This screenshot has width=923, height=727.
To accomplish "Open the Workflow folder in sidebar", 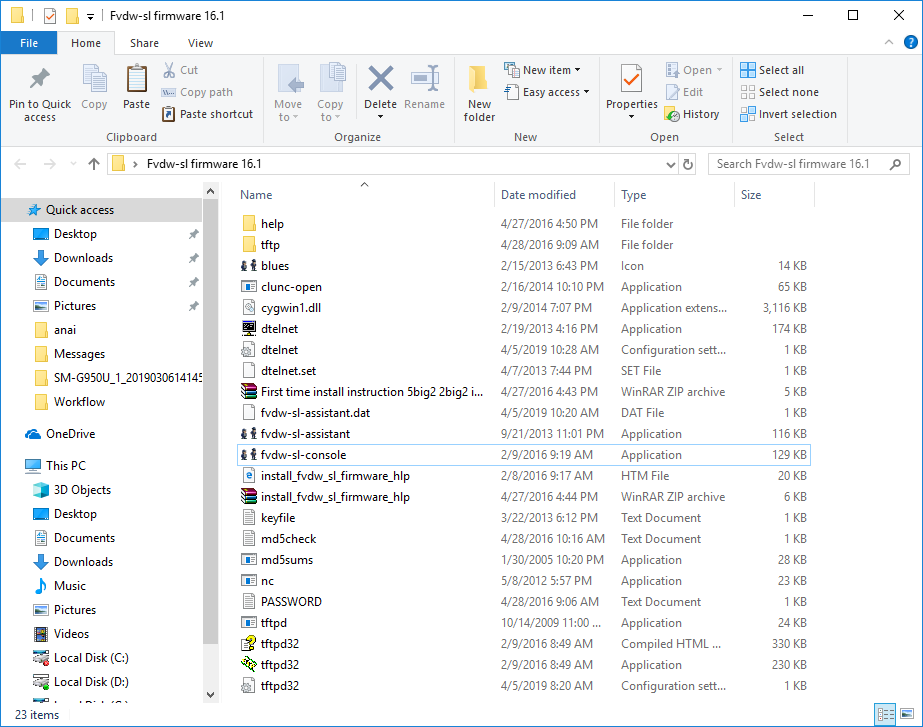I will 79,402.
